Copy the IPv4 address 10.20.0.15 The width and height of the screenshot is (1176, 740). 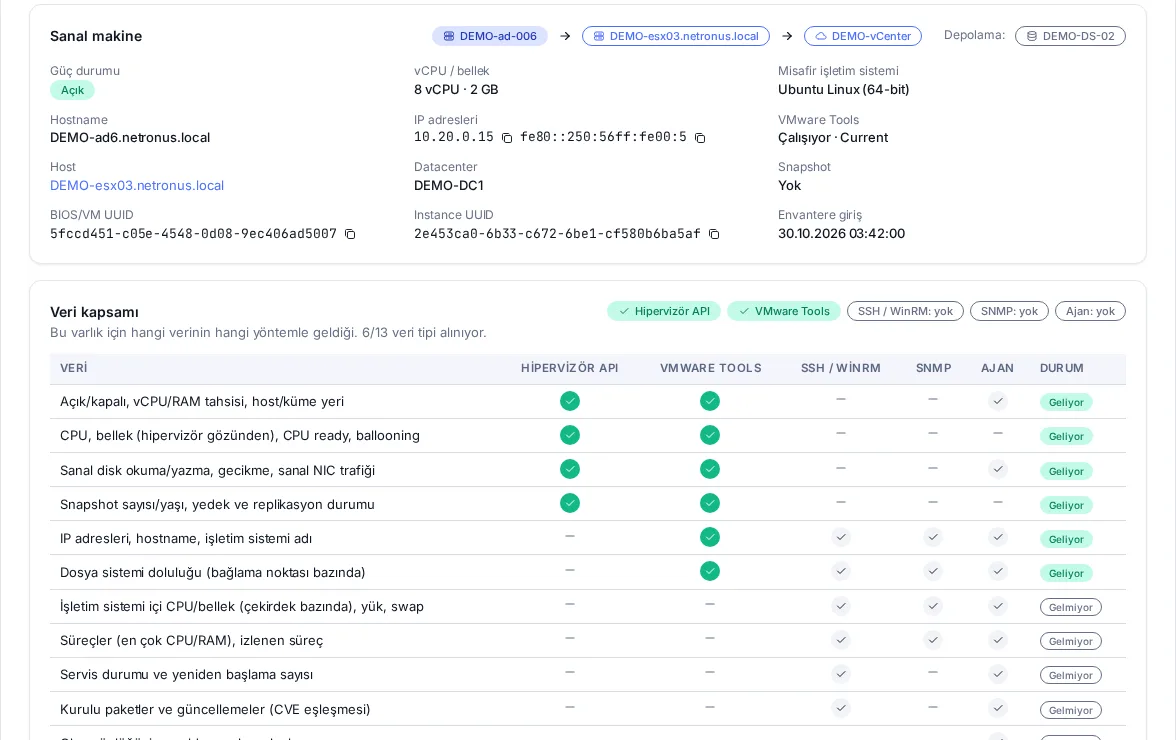point(507,138)
